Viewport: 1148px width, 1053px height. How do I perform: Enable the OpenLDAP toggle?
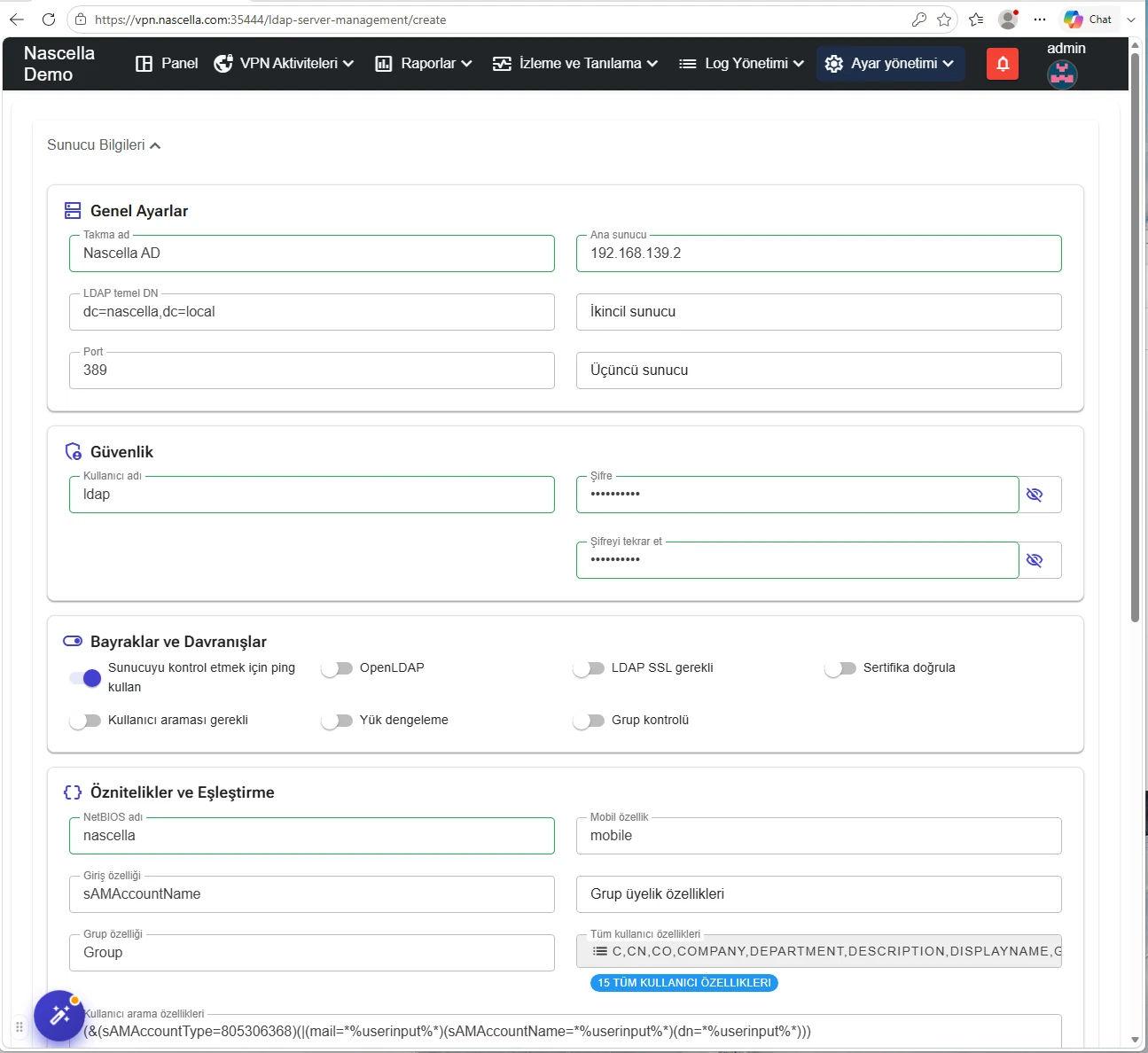point(337,668)
